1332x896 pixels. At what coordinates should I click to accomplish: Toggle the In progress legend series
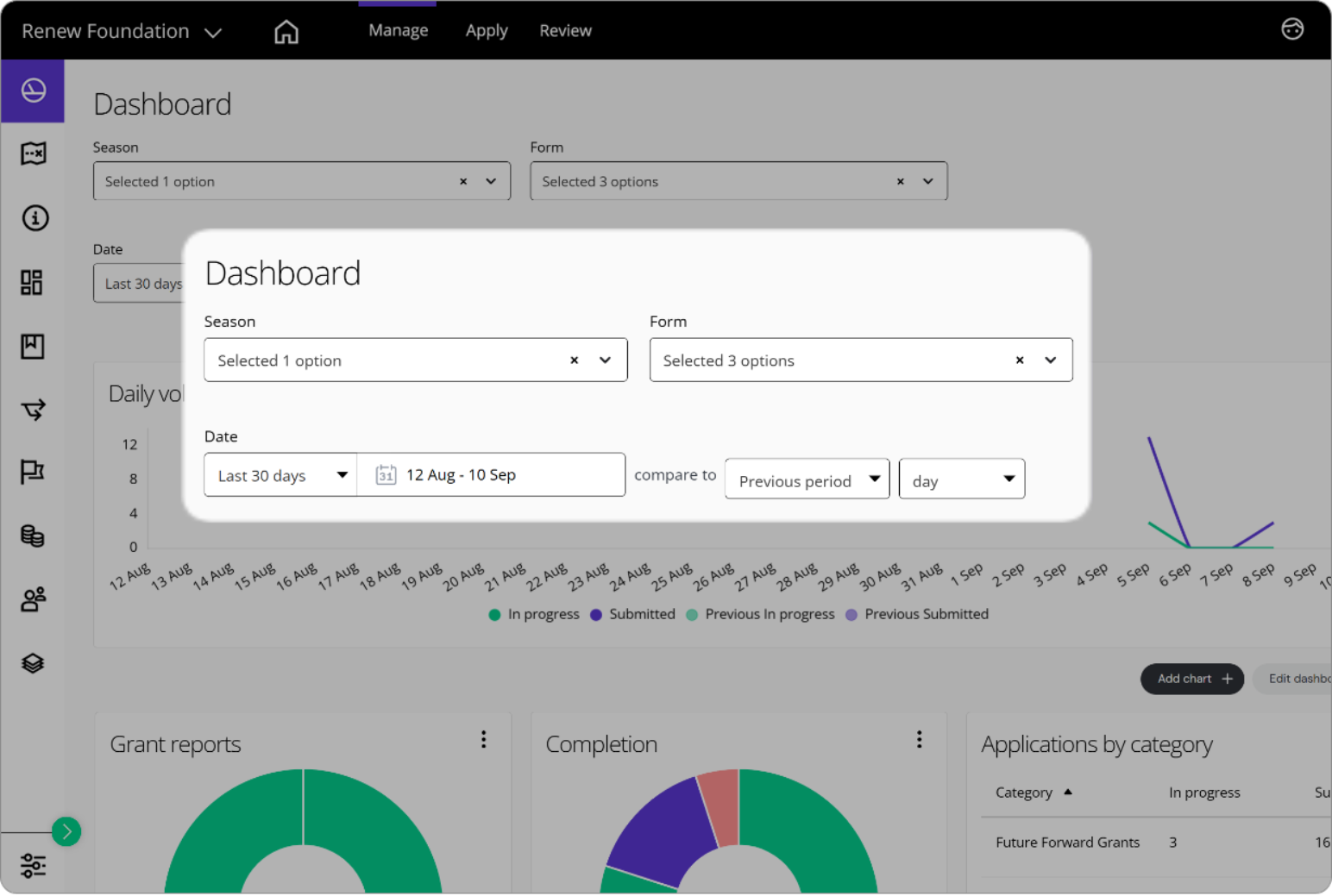[x=534, y=614]
